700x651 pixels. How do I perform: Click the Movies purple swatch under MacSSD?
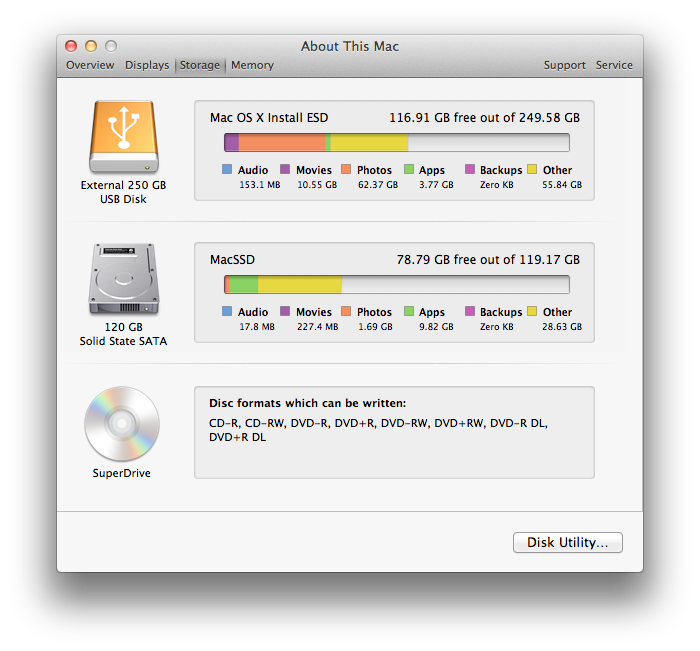pos(285,312)
